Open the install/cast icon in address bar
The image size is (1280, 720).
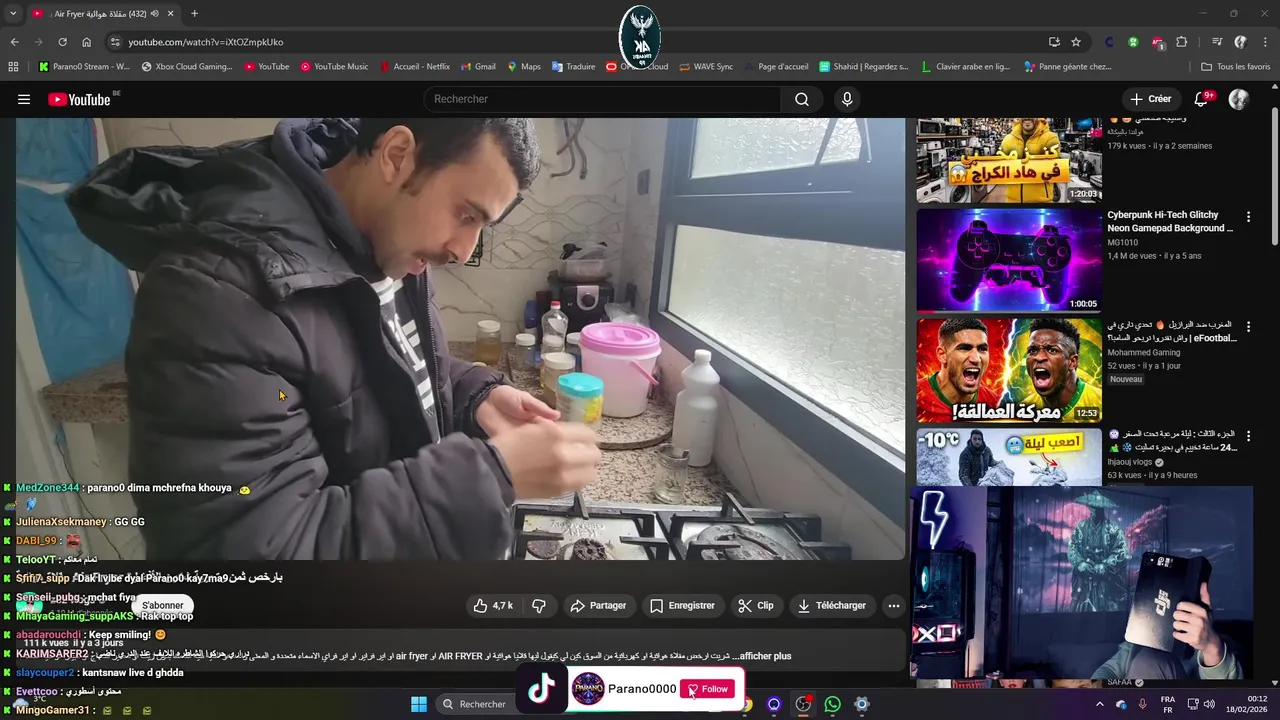point(1054,42)
